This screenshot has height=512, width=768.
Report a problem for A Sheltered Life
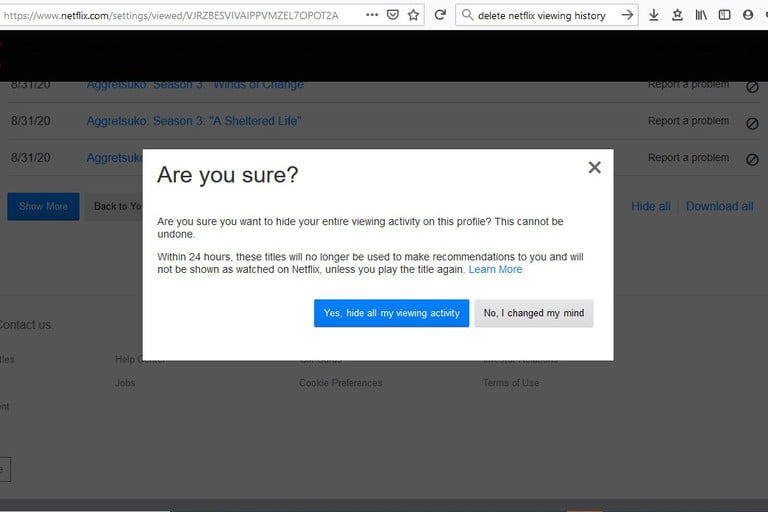point(688,121)
